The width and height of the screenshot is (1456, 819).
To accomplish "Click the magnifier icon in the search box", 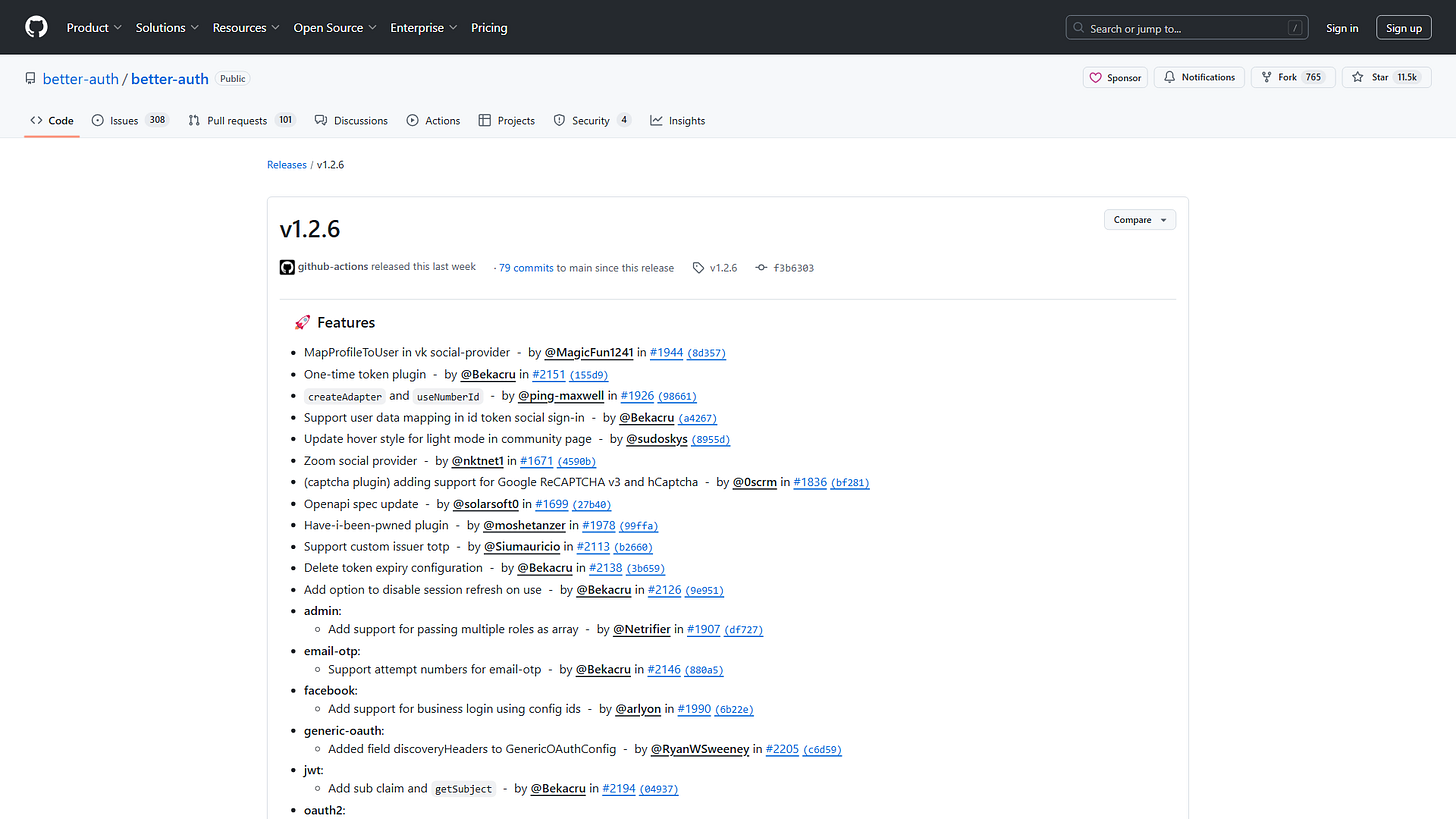I will click(x=1079, y=28).
